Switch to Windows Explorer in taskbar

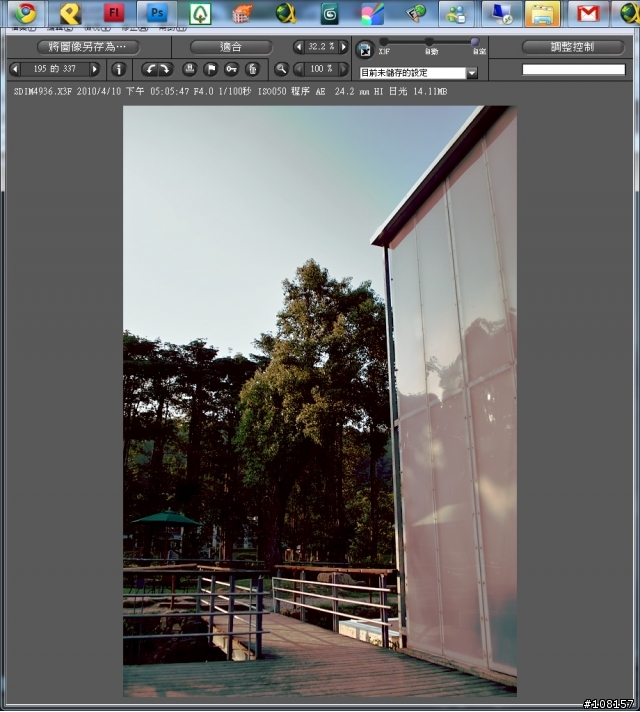(543, 13)
